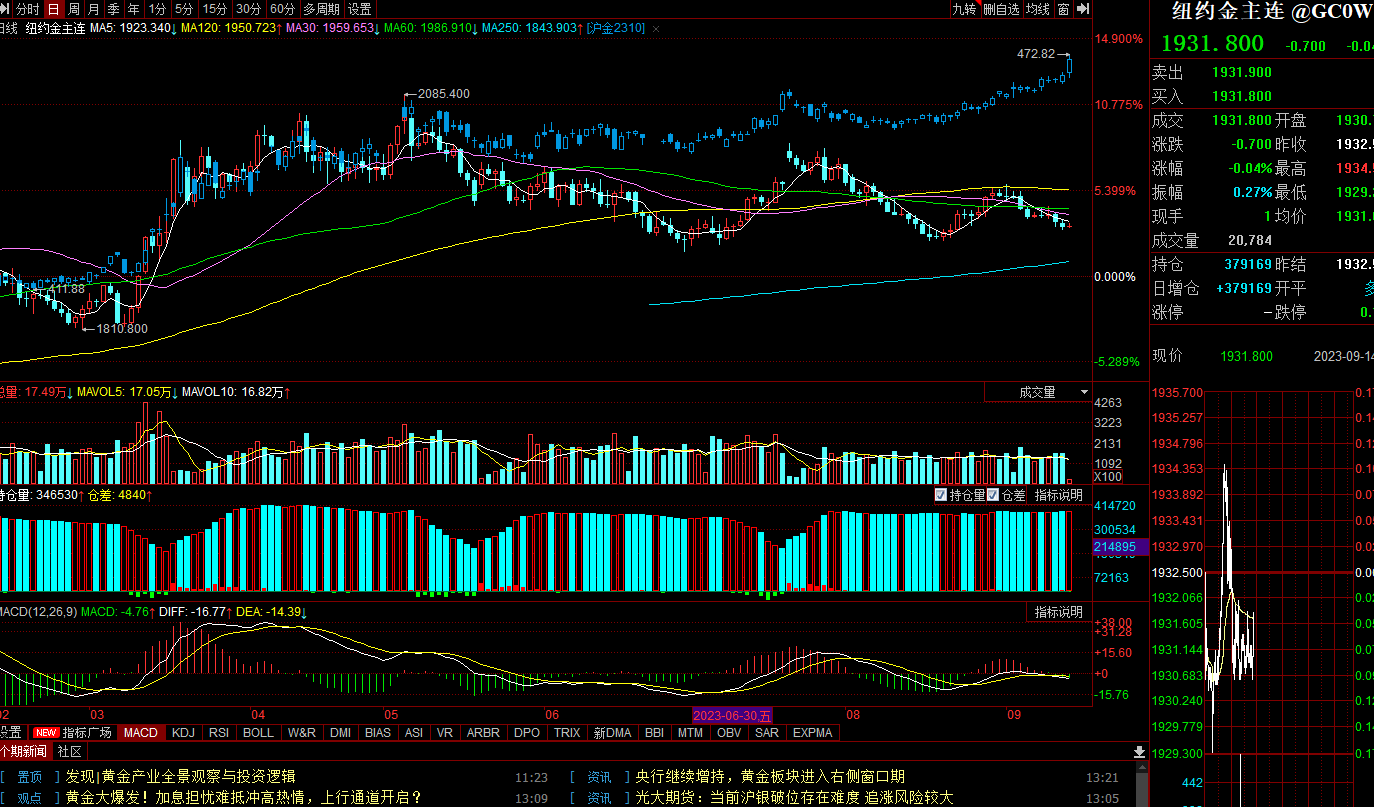Click the MA120 value 1950.723 label
The width and height of the screenshot is (1374, 807).
point(229,28)
